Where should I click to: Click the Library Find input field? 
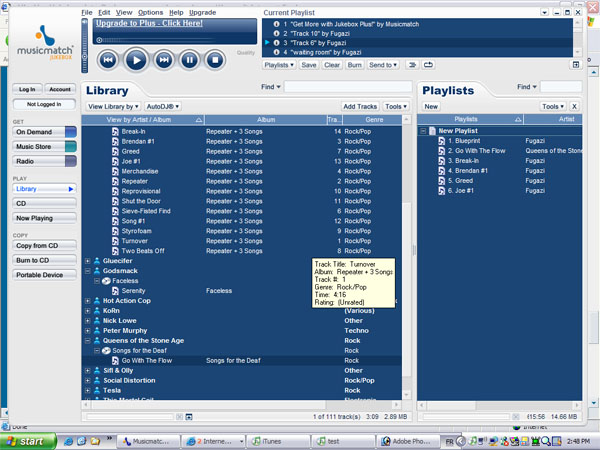348,87
